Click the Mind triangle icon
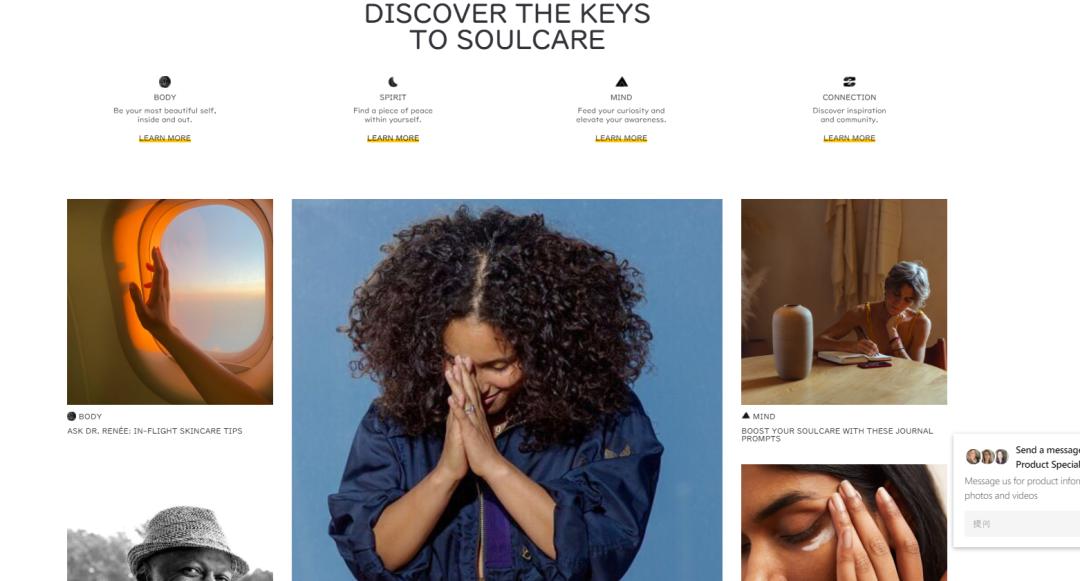Screen dimensions: 1080x581 (x=621, y=81)
